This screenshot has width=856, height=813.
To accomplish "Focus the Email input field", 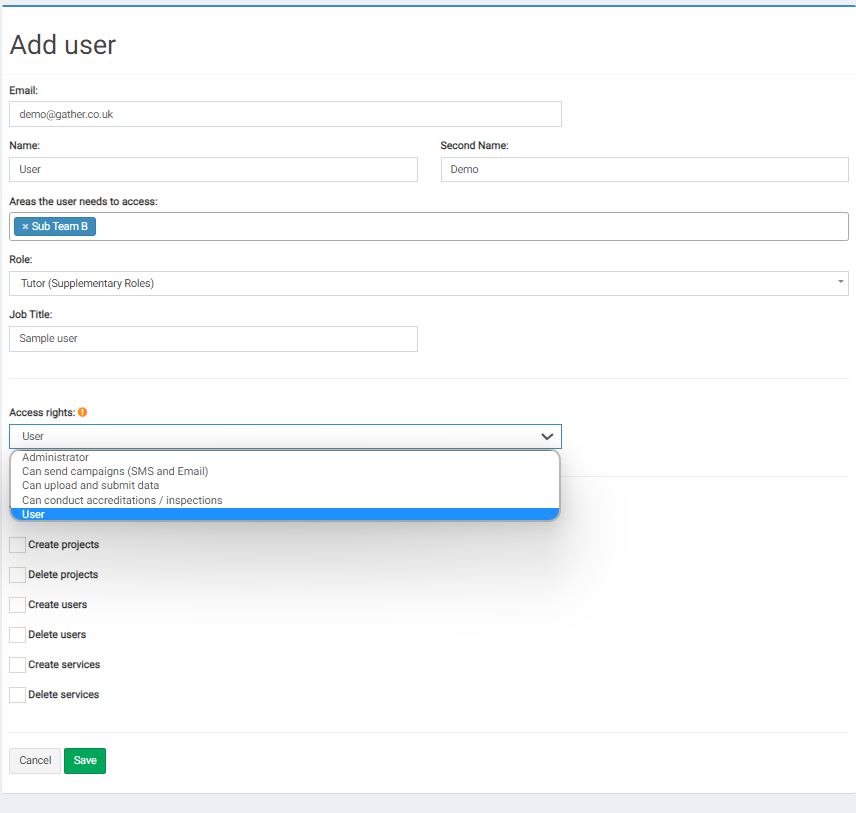I will coord(285,114).
